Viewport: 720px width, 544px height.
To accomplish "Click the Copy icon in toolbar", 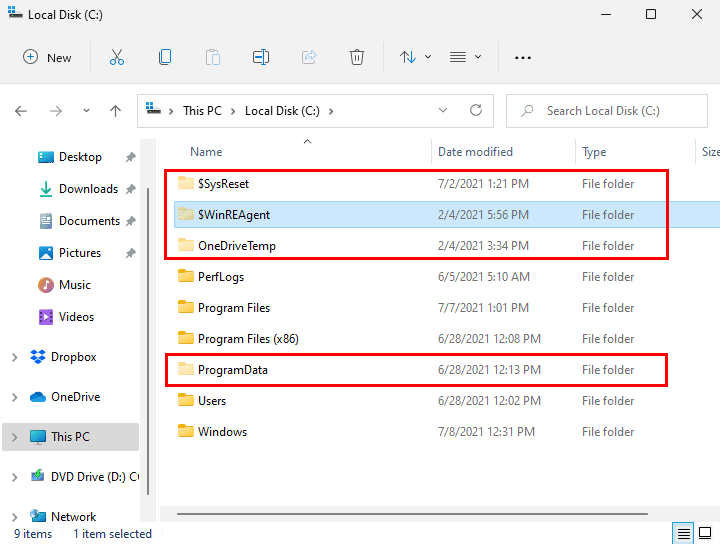I will pyautogui.click(x=165, y=57).
